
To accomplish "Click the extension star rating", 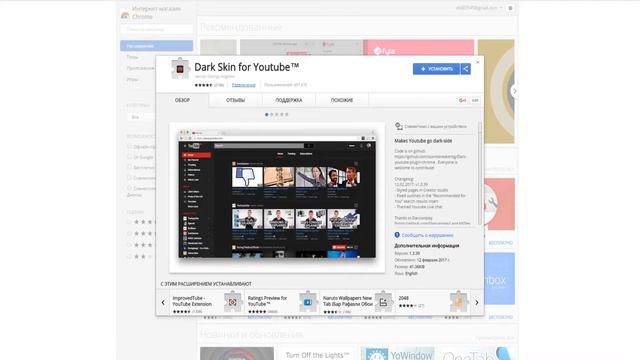I will pyautogui.click(x=203, y=85).
